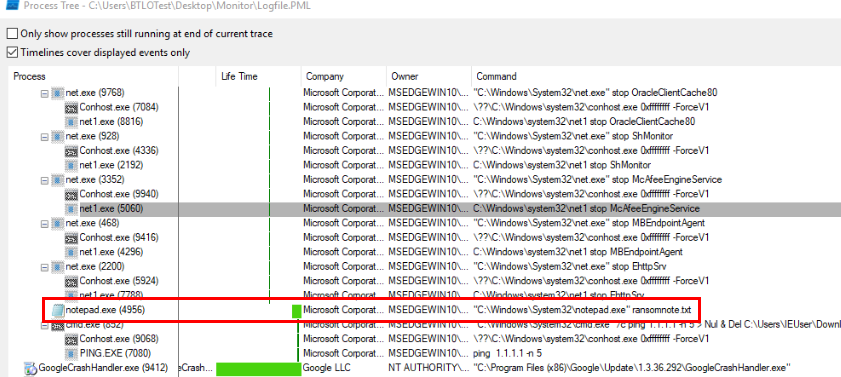This screenshot has height=377, width=841.
Task: Click the Conhost.exe (7084) console icon
Action: [x=71, y=107]
